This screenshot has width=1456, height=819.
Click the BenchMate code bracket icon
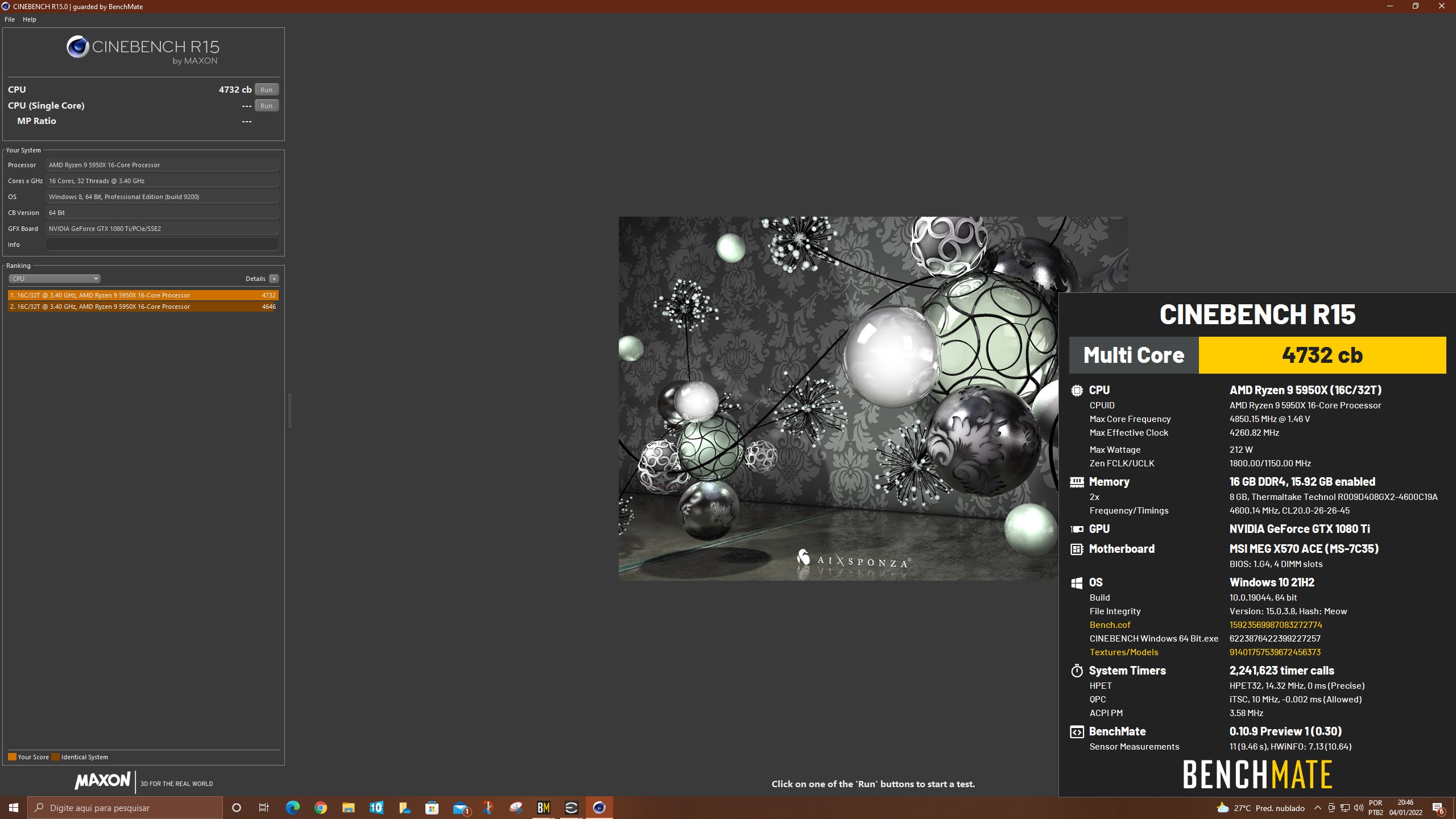click(1077, 732)
